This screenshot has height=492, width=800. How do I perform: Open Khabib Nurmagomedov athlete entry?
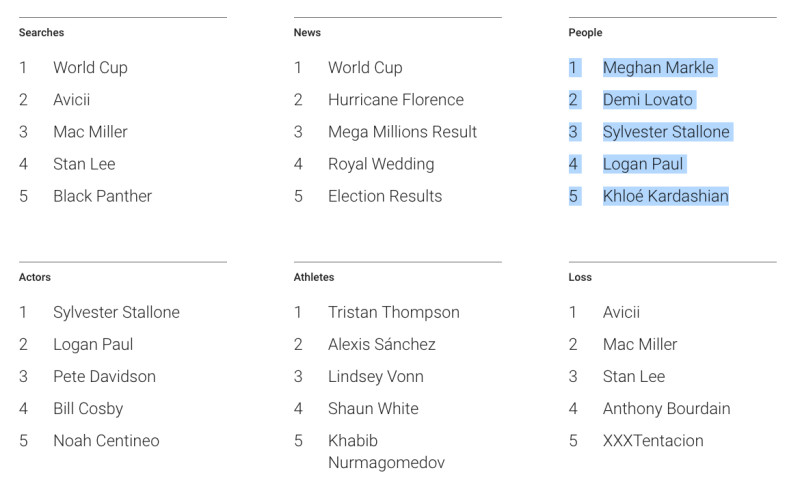point(386,451)
